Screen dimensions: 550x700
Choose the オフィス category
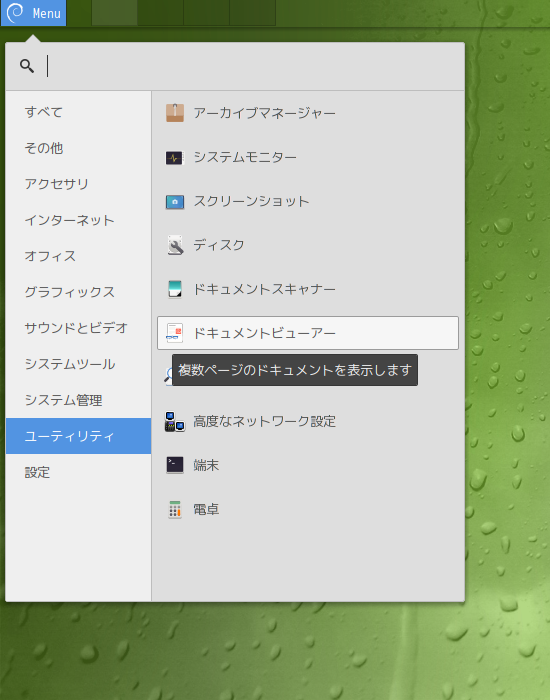[79, 256]
